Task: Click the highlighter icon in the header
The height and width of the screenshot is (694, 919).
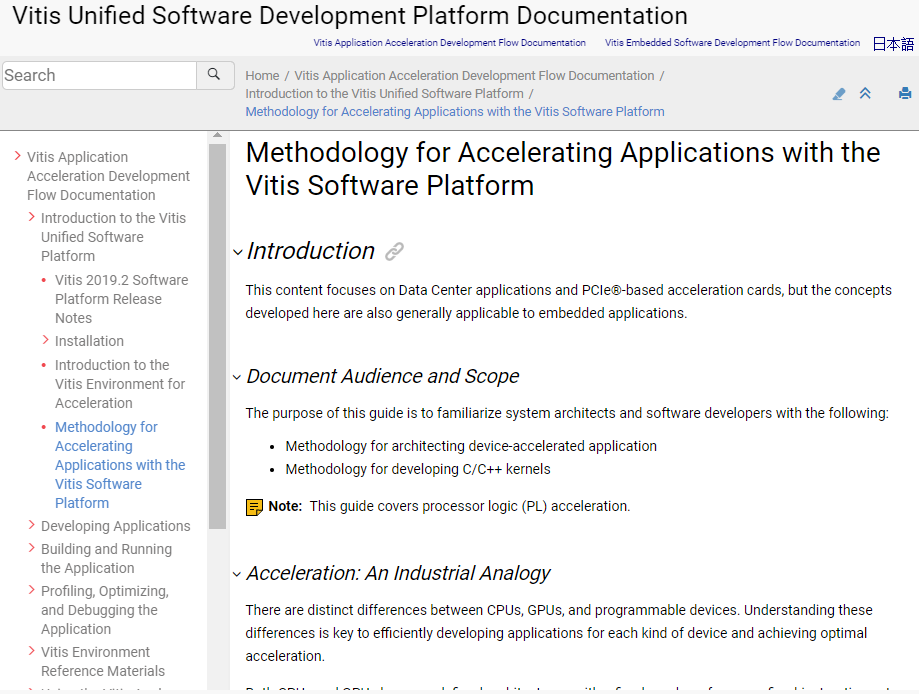Action: pos(838,94)
